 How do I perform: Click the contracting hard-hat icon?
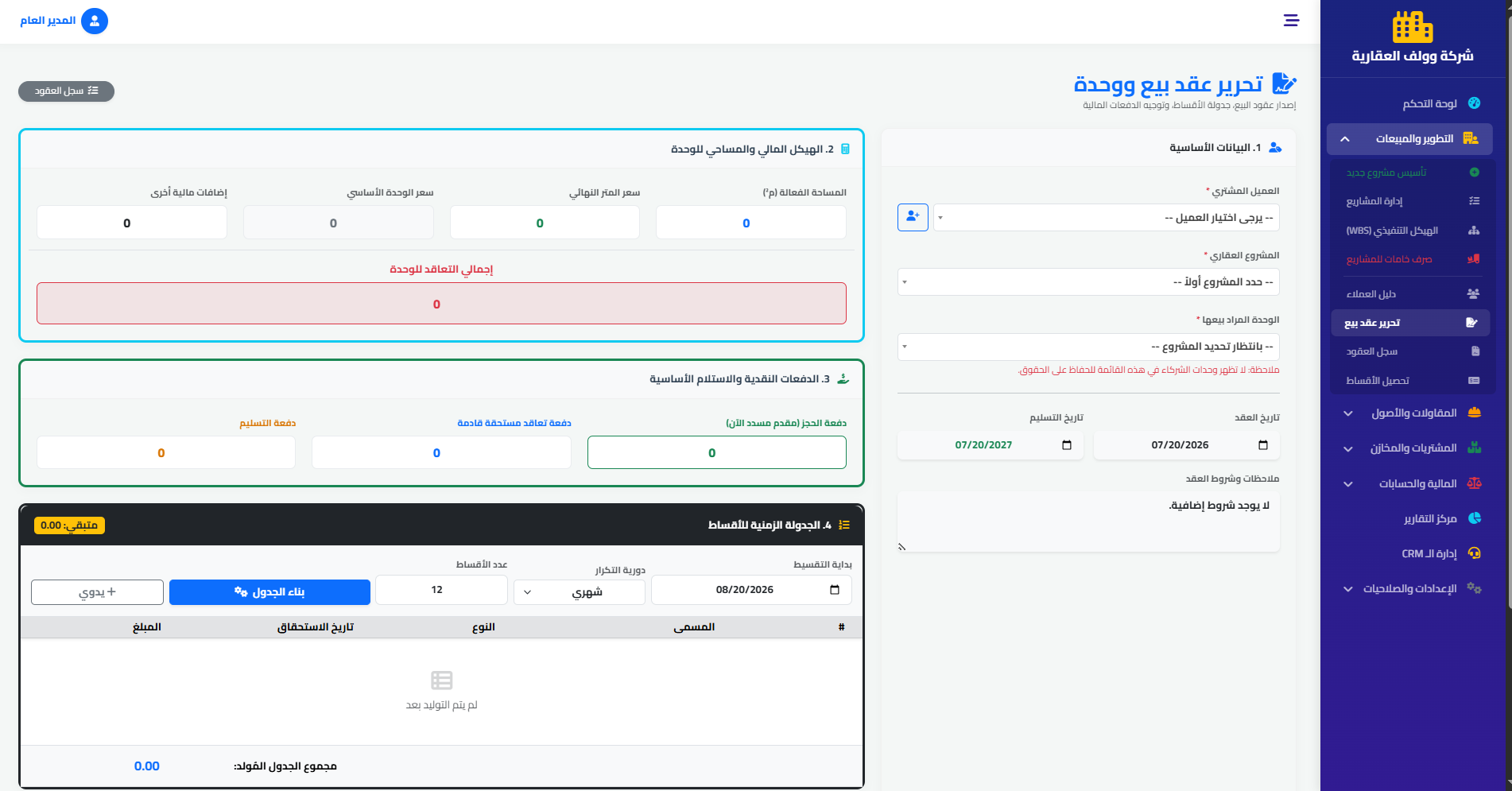tap(1475, 413)
